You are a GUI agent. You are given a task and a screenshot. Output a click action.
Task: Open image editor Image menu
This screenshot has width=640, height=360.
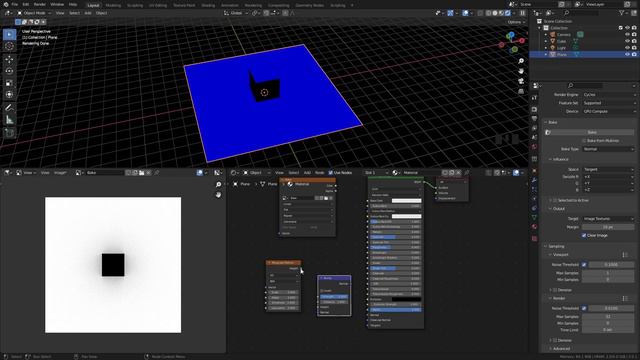pyautogui.click(x=60, y=173)
